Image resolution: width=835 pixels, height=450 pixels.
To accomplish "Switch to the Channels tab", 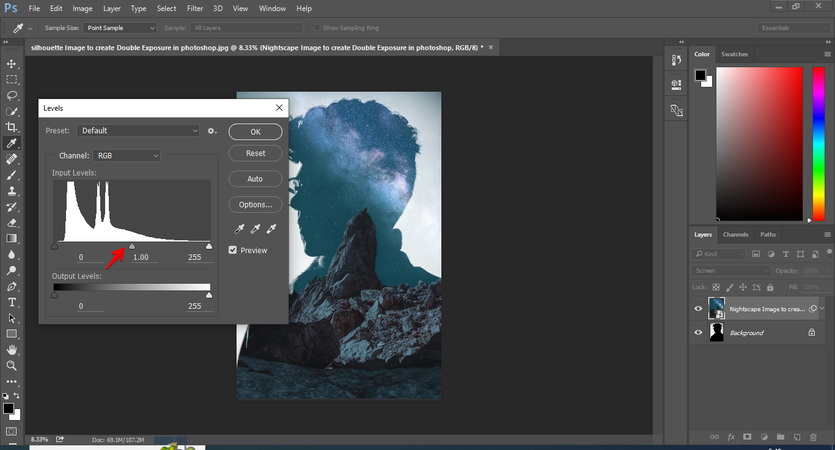I will (735, 234).
